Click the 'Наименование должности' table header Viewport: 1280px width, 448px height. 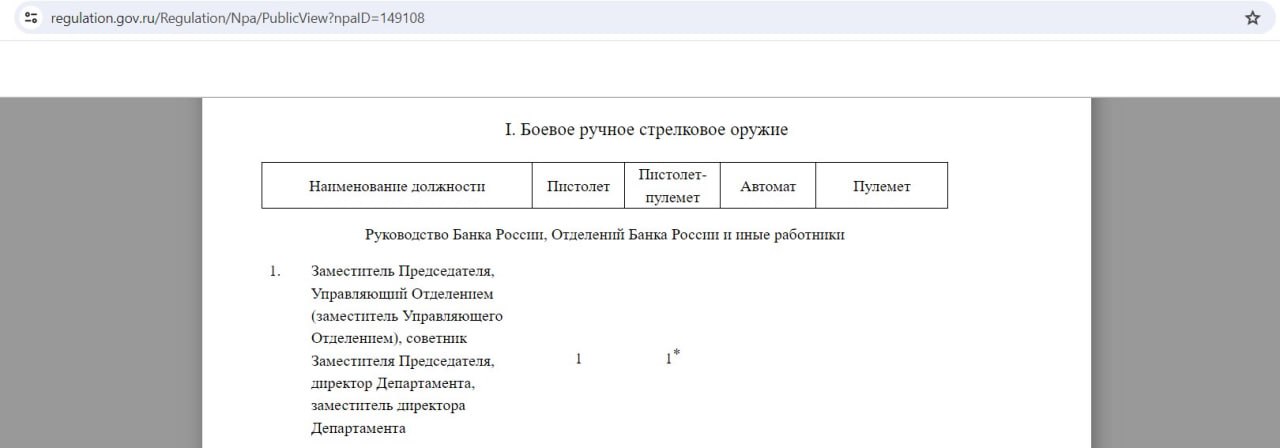tap(397, 186)
